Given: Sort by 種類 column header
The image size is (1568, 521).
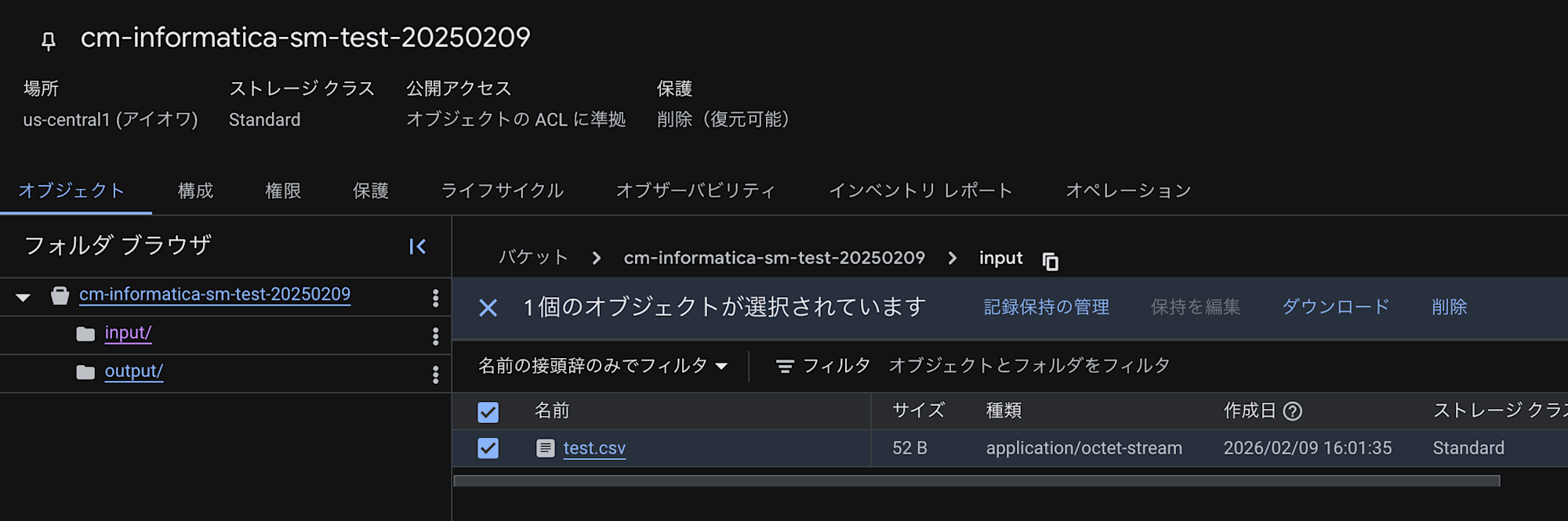Looking at the screenshot, I should pyautogui.click(x=1004, y=411).
